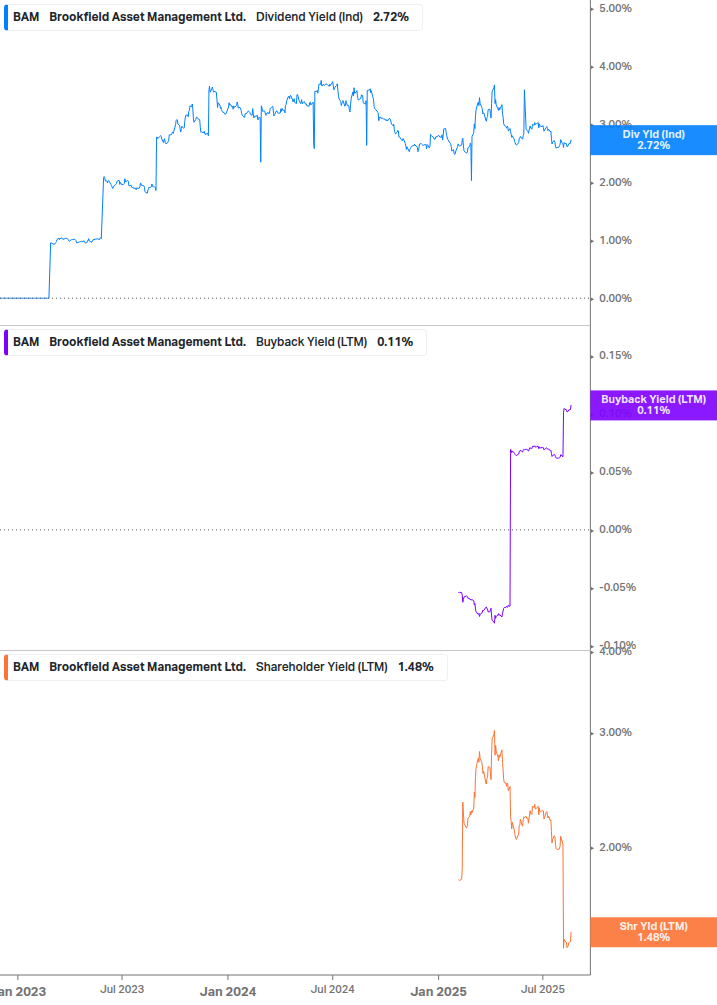Image resolution: width=717 pixels, height=1005 pixels.
Task: Select the orange Shareholder Yield color bar
Action: click(6, 667)
